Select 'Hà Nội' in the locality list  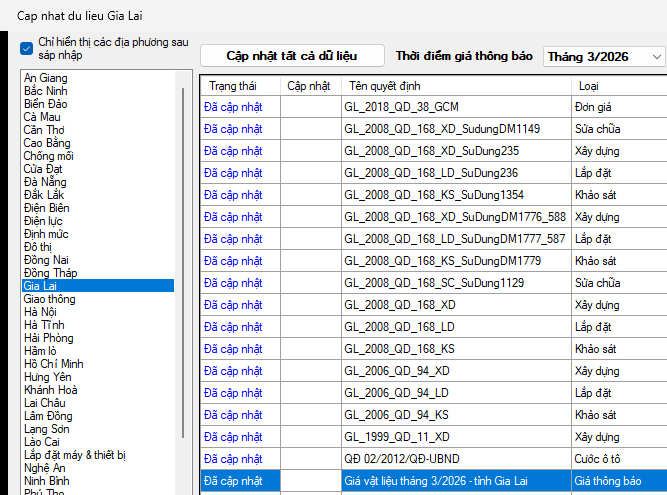[42, 312]
